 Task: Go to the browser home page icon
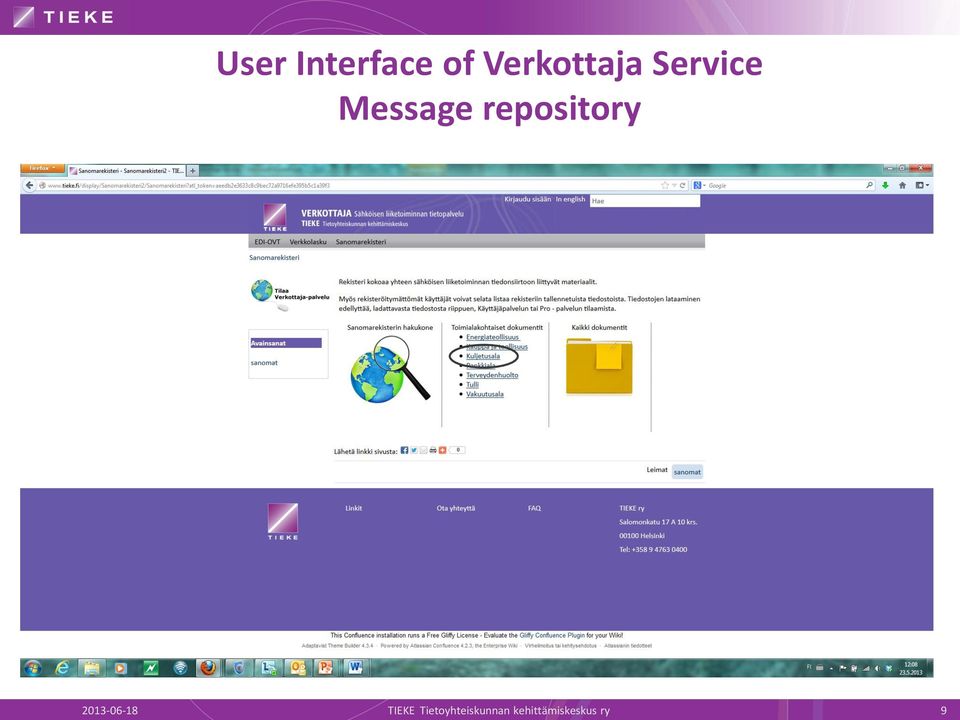[902, 185]
